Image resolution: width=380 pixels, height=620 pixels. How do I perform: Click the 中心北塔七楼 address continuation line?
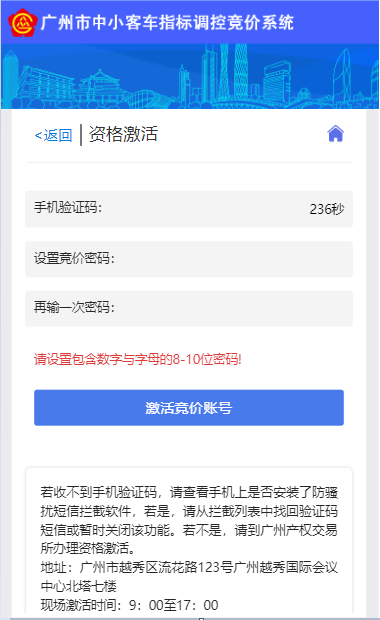(x=78, y=586)
